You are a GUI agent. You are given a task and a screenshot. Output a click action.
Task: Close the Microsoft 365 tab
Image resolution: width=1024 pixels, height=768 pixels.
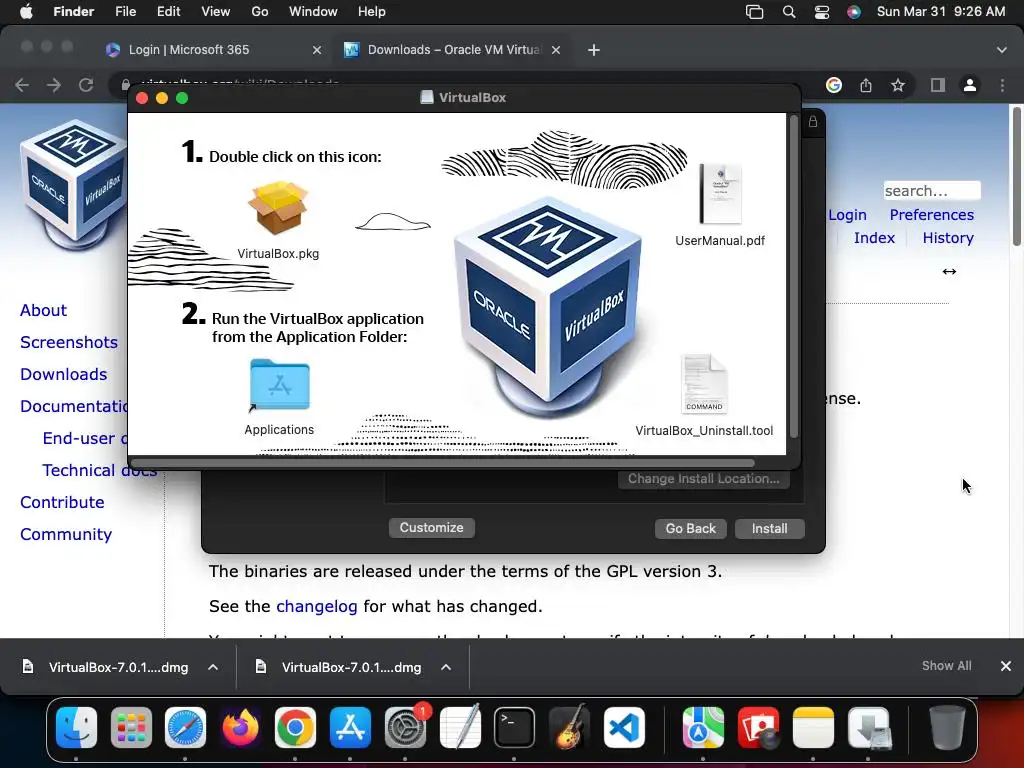point(317,50)
